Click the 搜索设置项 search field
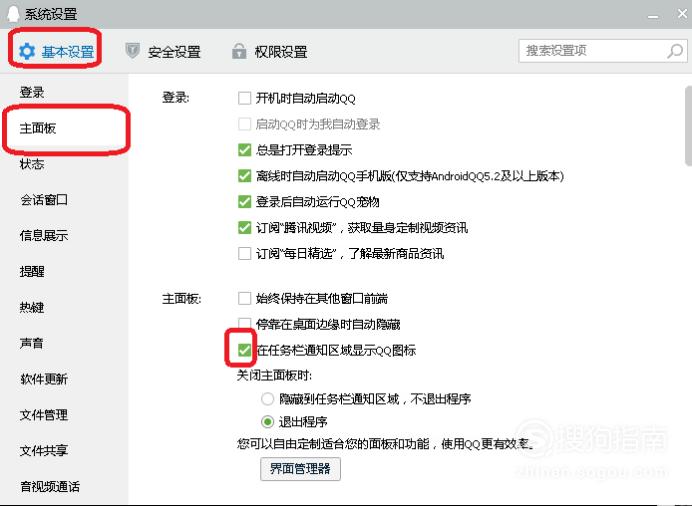The width and height of the screenshot is (692, 506). point(603,51)
